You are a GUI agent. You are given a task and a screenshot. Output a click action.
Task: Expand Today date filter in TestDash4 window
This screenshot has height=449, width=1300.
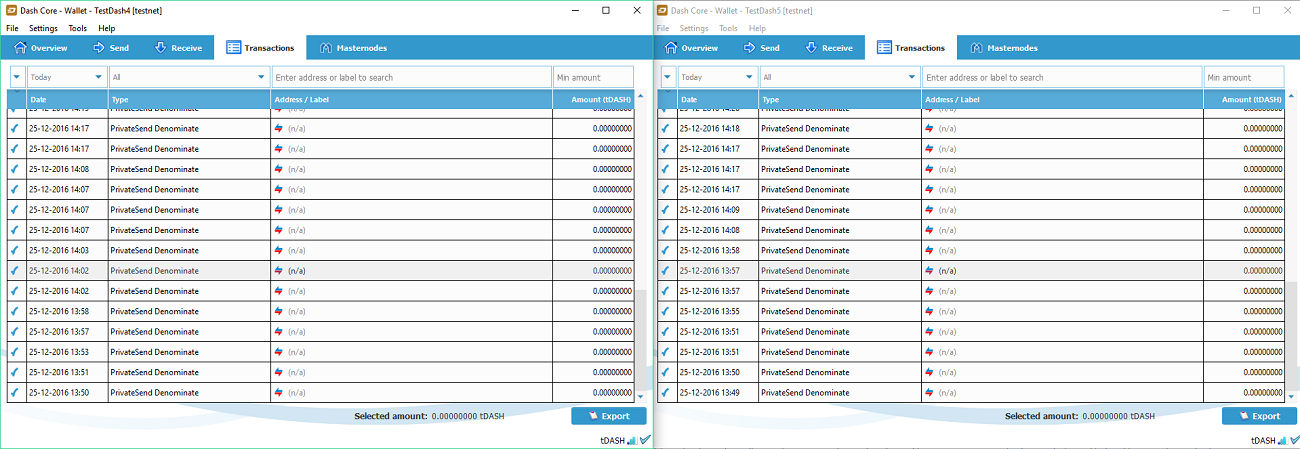coord(66,77)
